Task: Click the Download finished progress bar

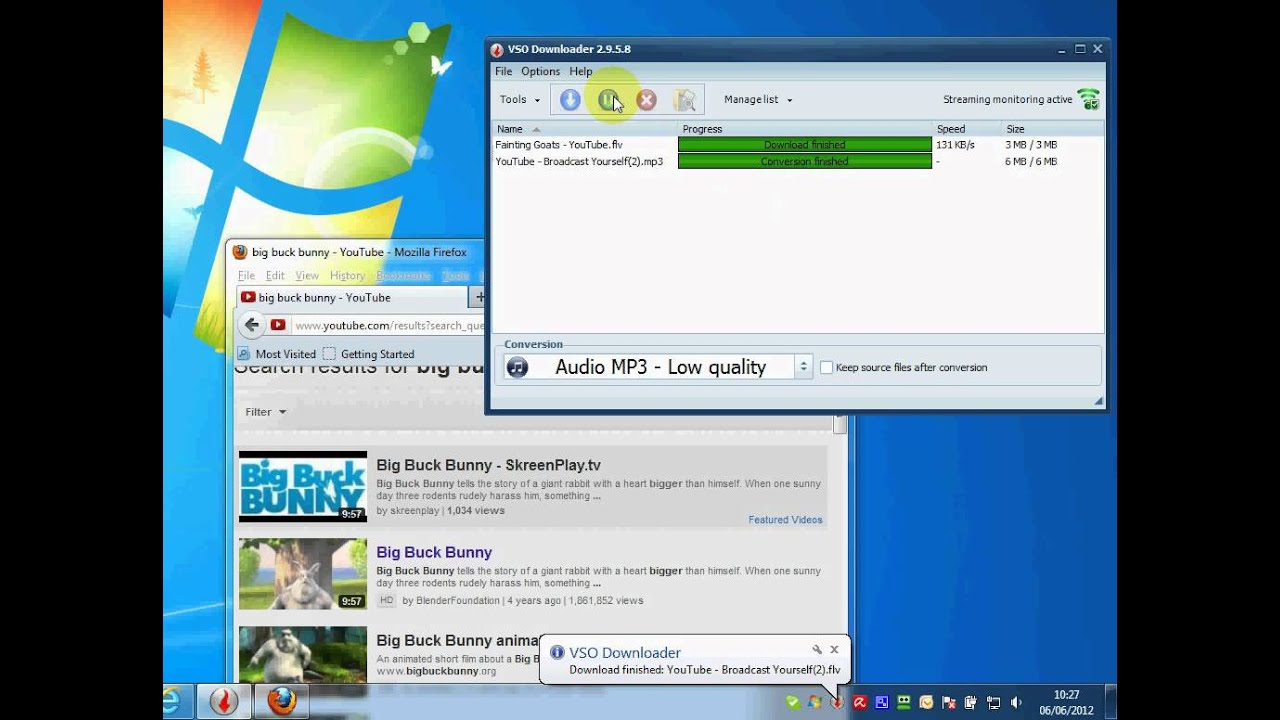Action: point(805,145)
